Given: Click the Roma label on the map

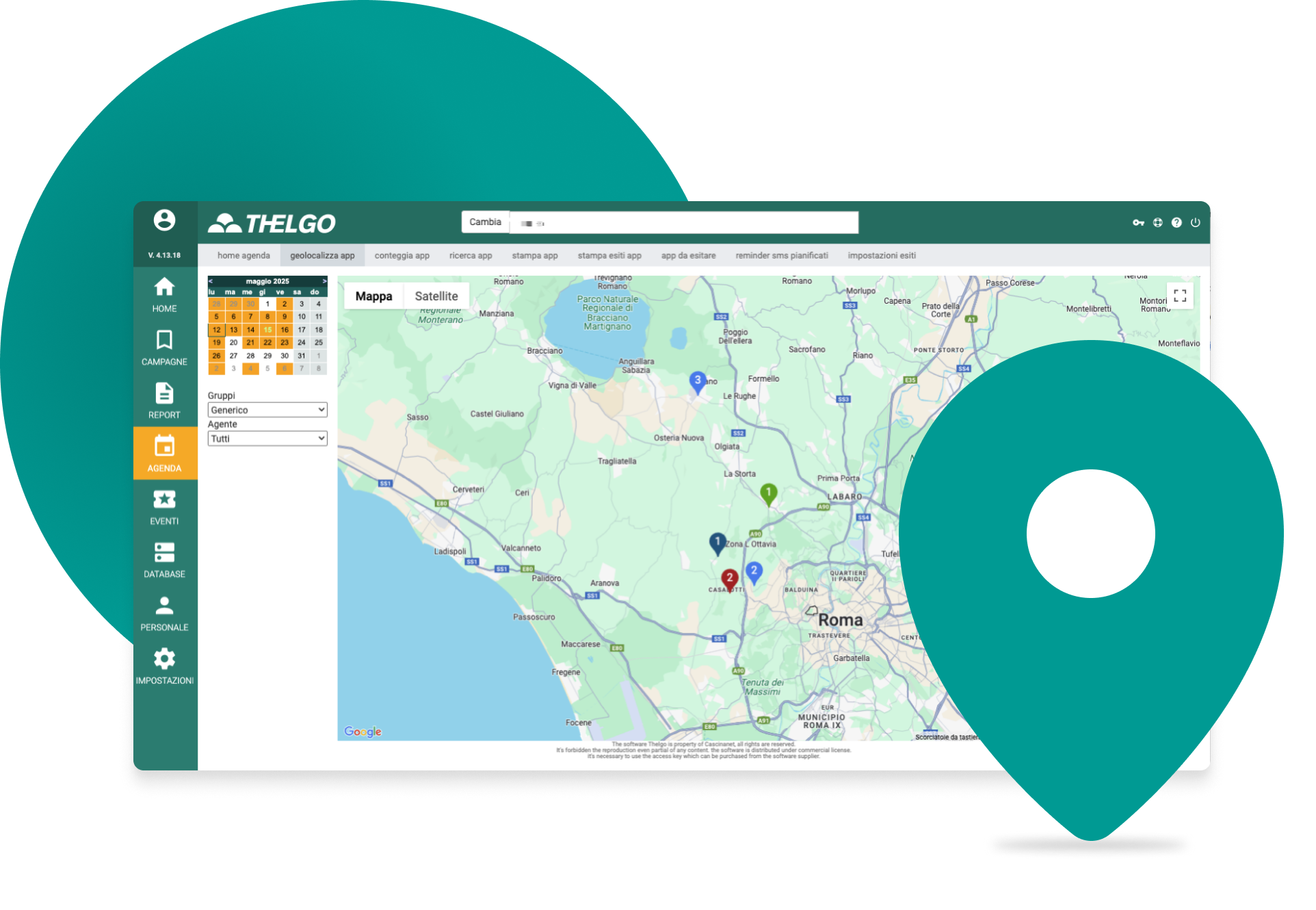Looking at the screenshot, I should tap(841, 620).
